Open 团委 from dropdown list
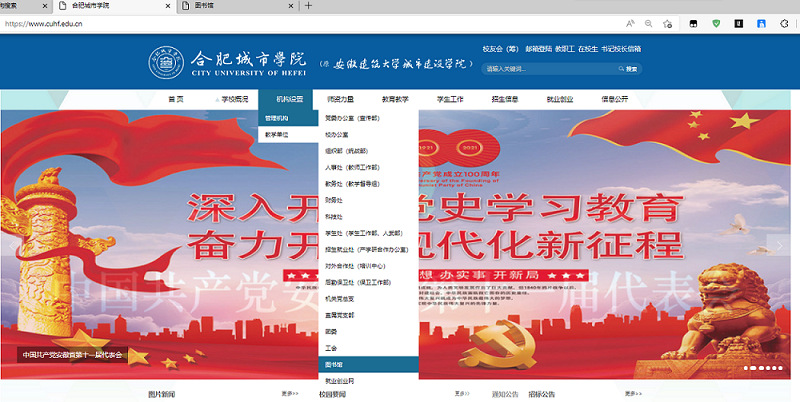 coord(368,332)
